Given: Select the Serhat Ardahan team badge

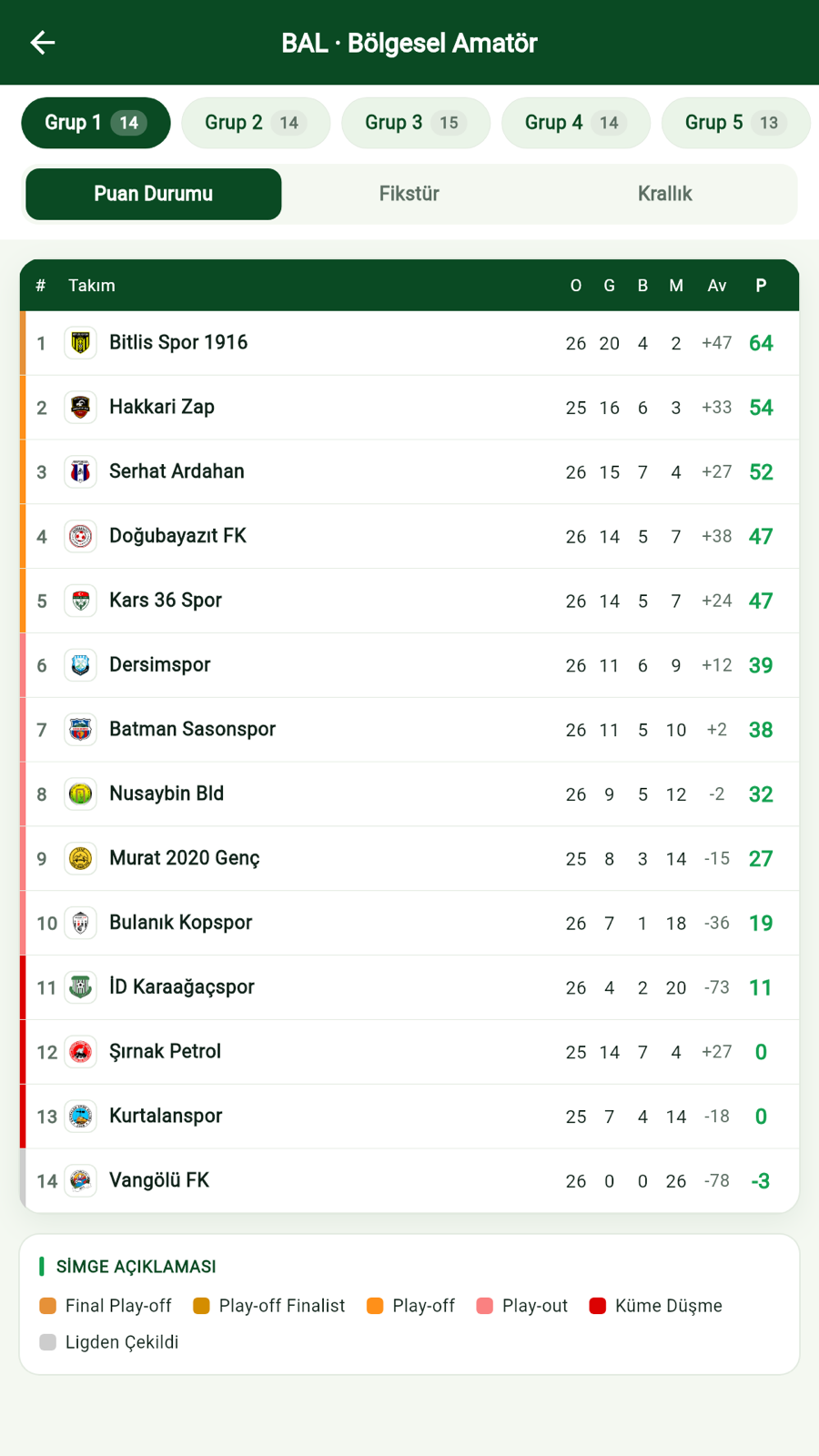Looking at the screenshot, I should 80,472.
